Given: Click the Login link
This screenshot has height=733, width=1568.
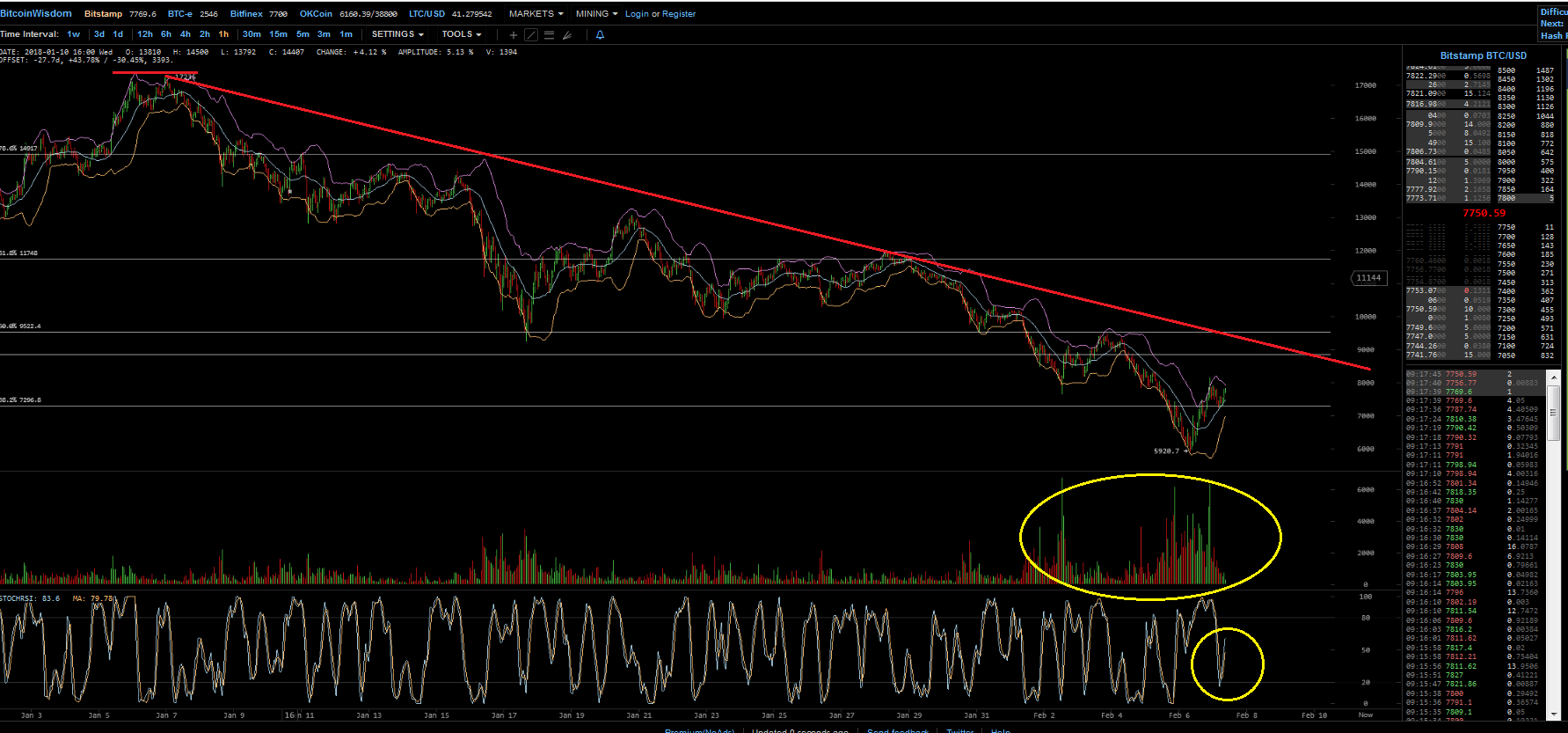Looking at the screenshot, I should click(x=637, y=14).
